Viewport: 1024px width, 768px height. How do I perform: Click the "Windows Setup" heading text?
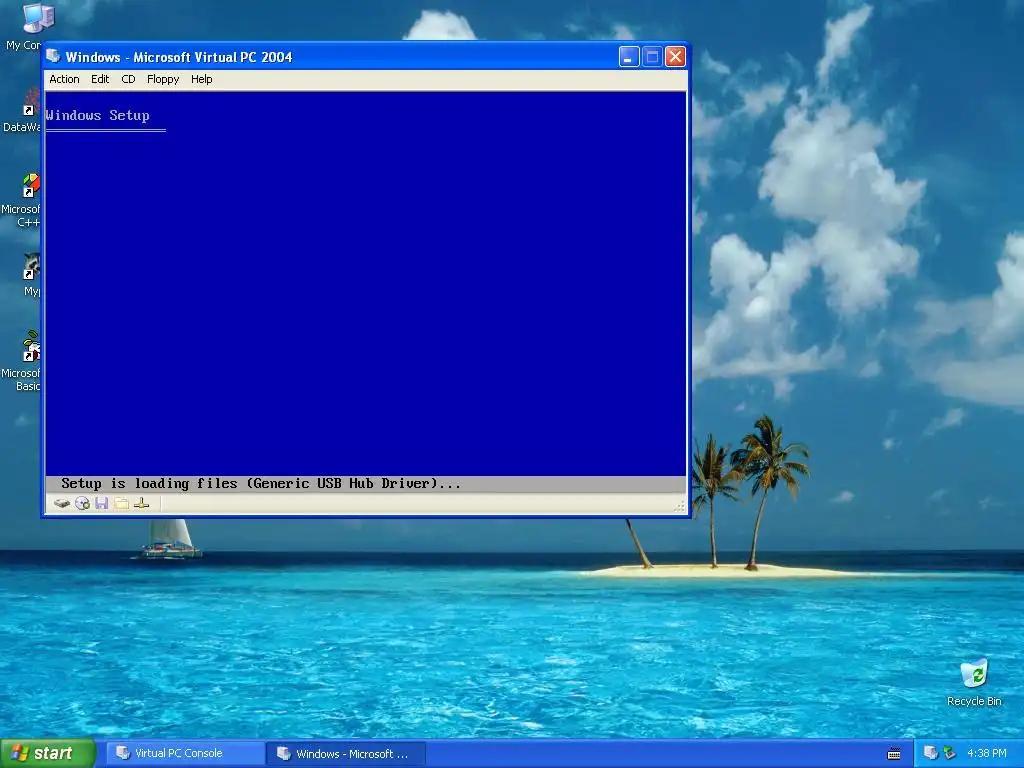[x=98, y=116]
